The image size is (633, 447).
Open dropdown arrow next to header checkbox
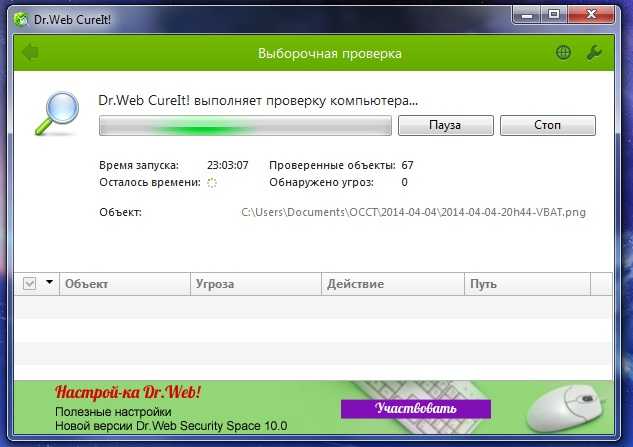click(x=49, y=282)
